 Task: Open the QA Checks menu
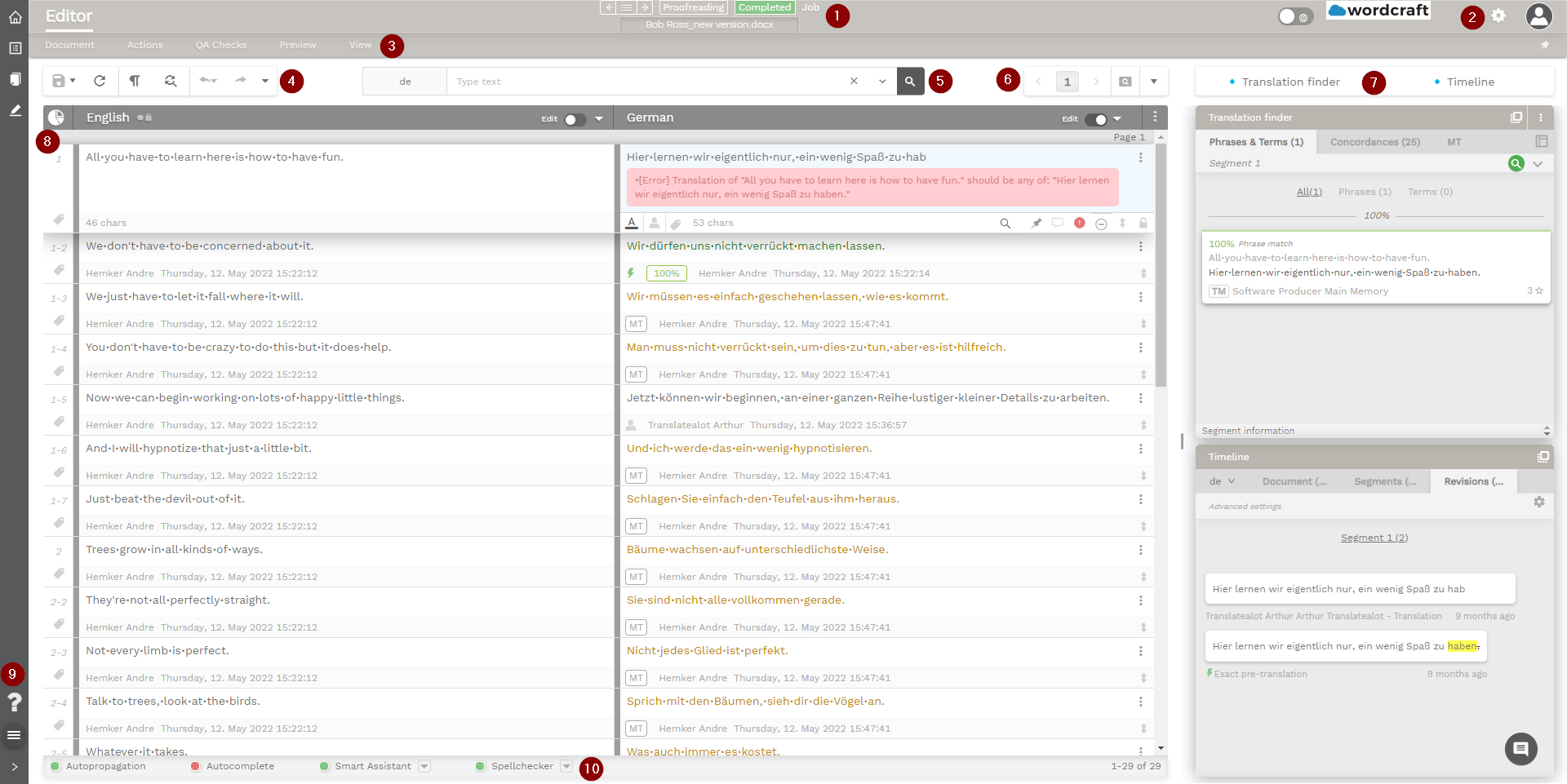220,45
